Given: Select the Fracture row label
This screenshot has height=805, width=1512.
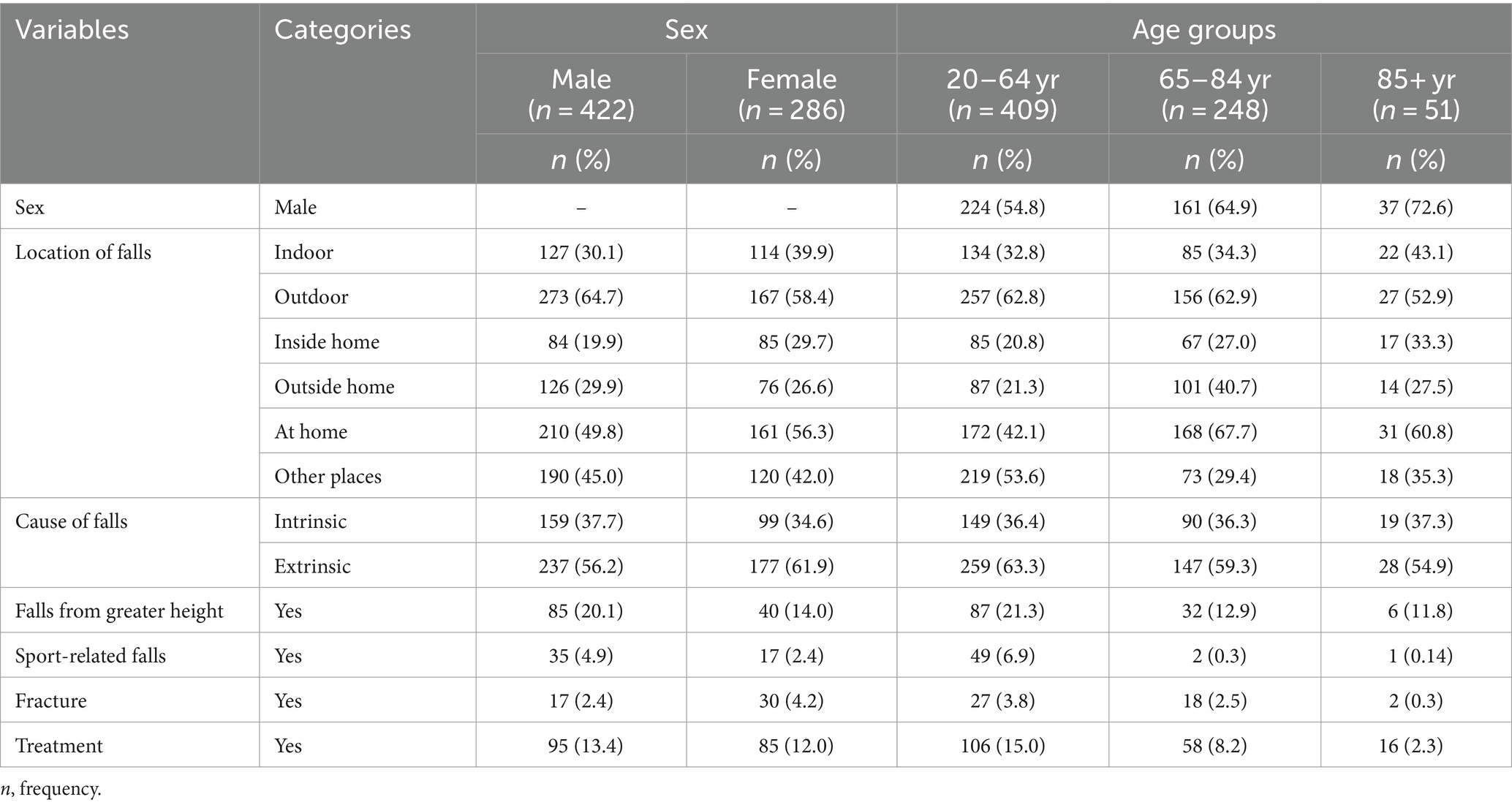Looking at the screenshot, I should point(51,700).
